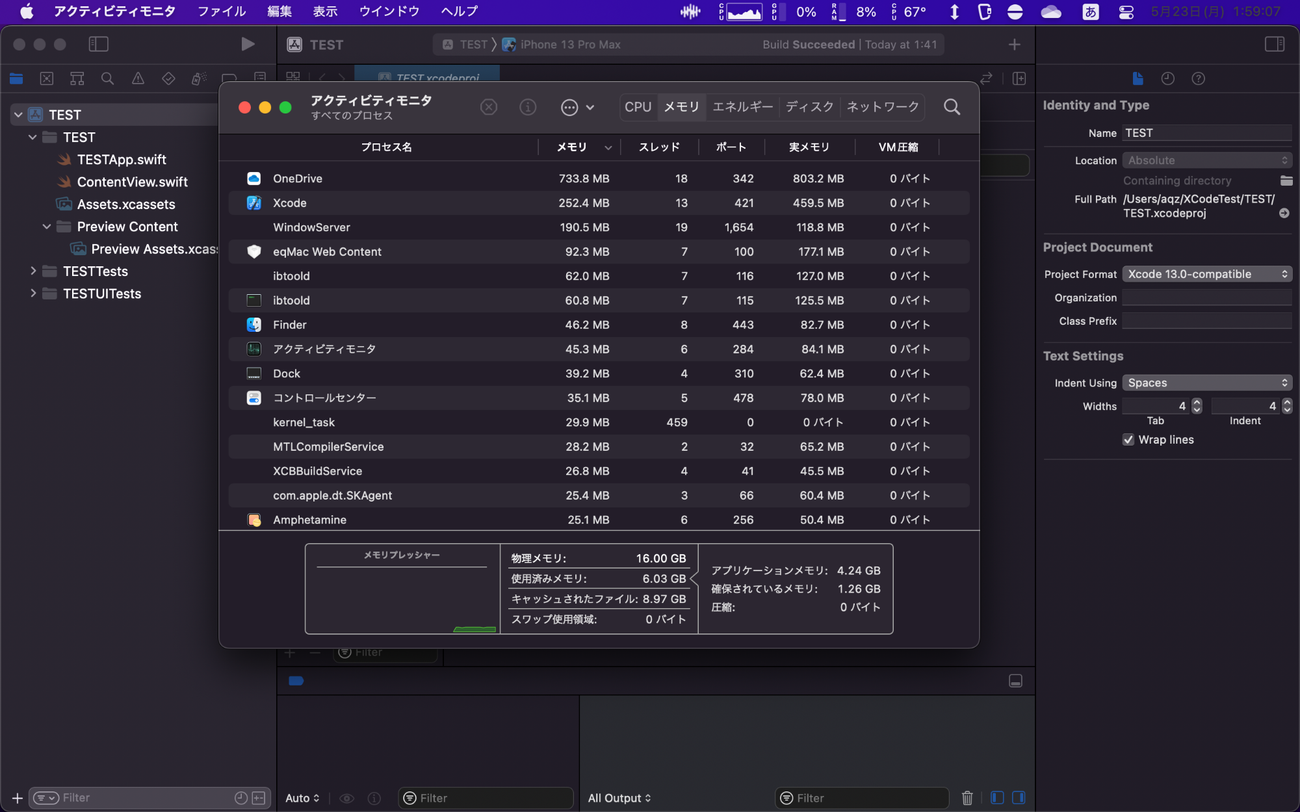
Task: Expand the TESTTests folder
Action: pyautogui.click(x=33, y=271)
